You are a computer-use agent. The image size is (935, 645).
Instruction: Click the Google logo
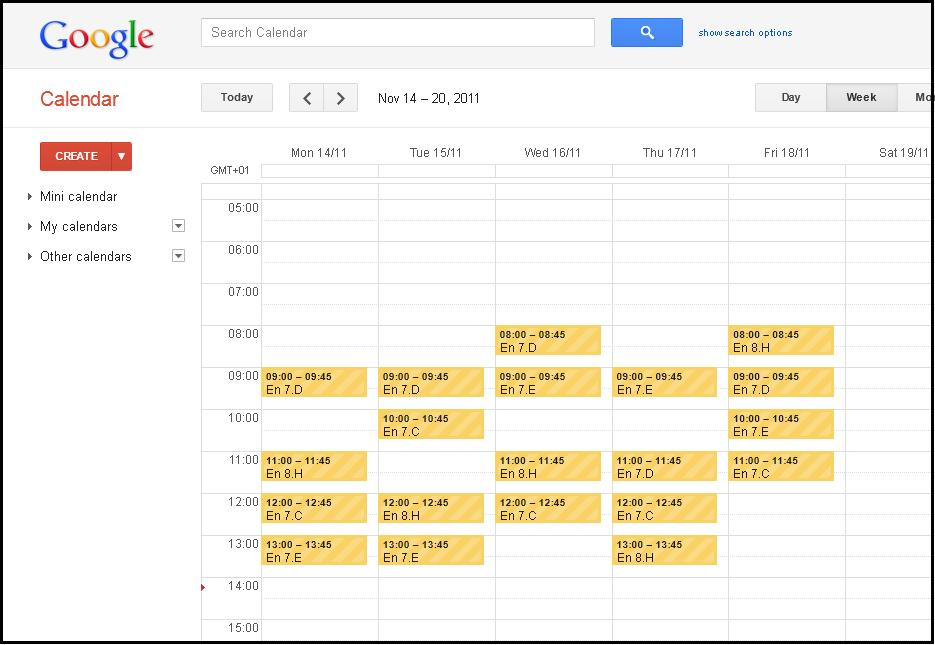pos(97,37)
